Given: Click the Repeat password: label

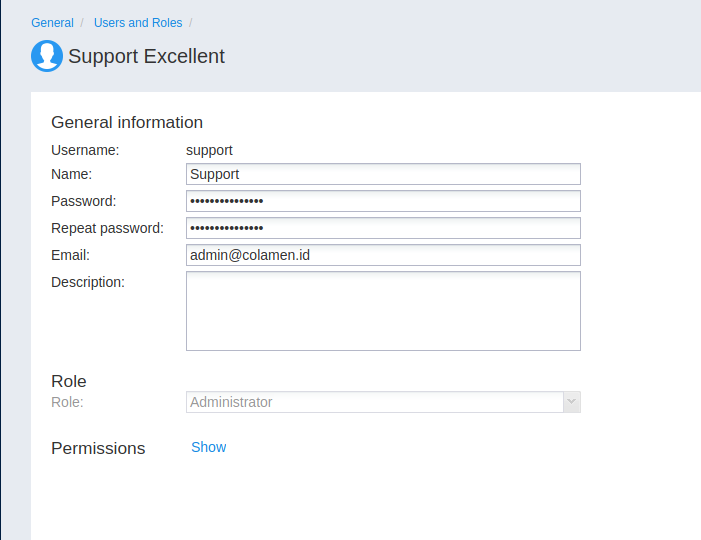Looking at the screenshot, I should (x=107, y=228).
